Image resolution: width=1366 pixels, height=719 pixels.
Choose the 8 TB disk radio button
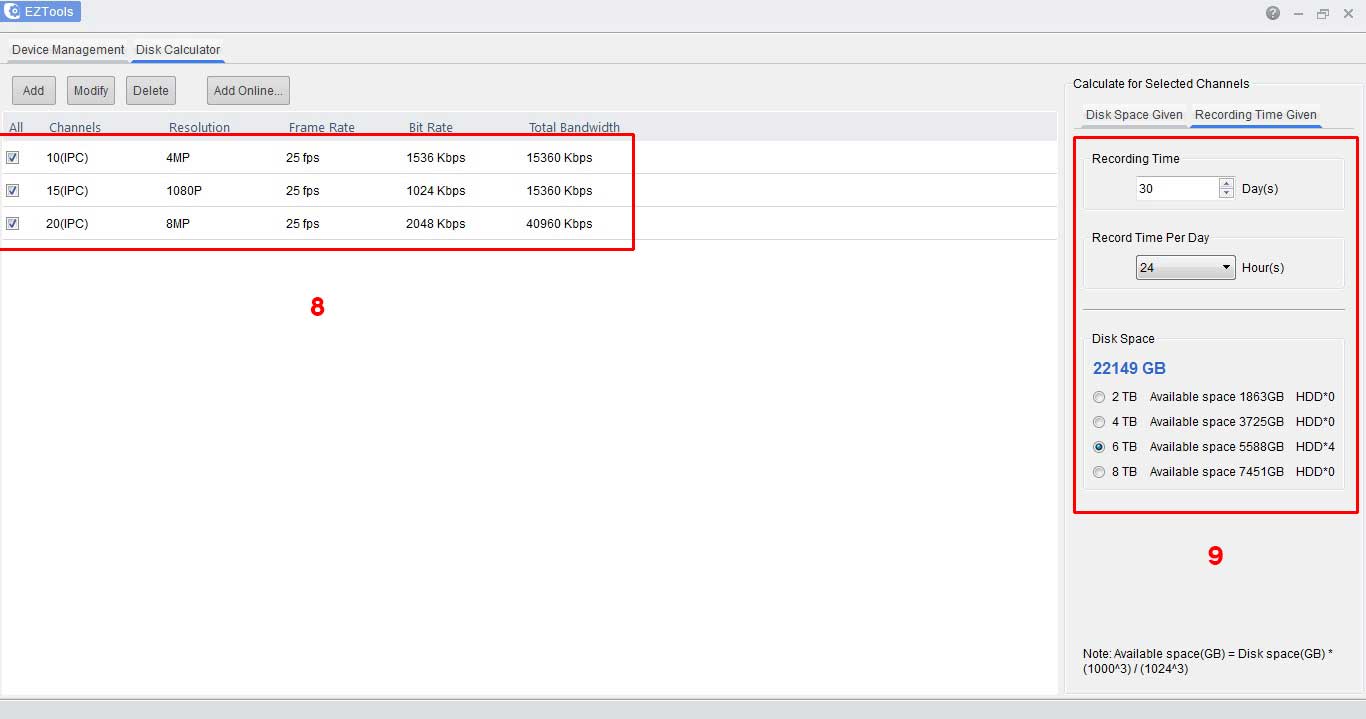click(1099, 472)
